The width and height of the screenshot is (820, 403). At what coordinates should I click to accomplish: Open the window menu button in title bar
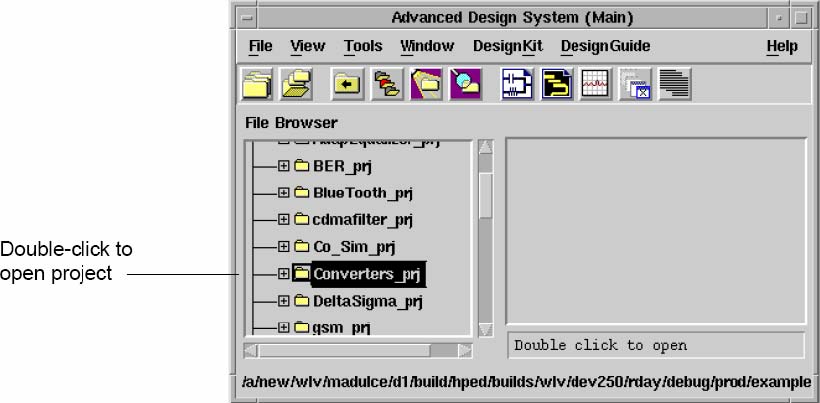[x=248, y=18]
